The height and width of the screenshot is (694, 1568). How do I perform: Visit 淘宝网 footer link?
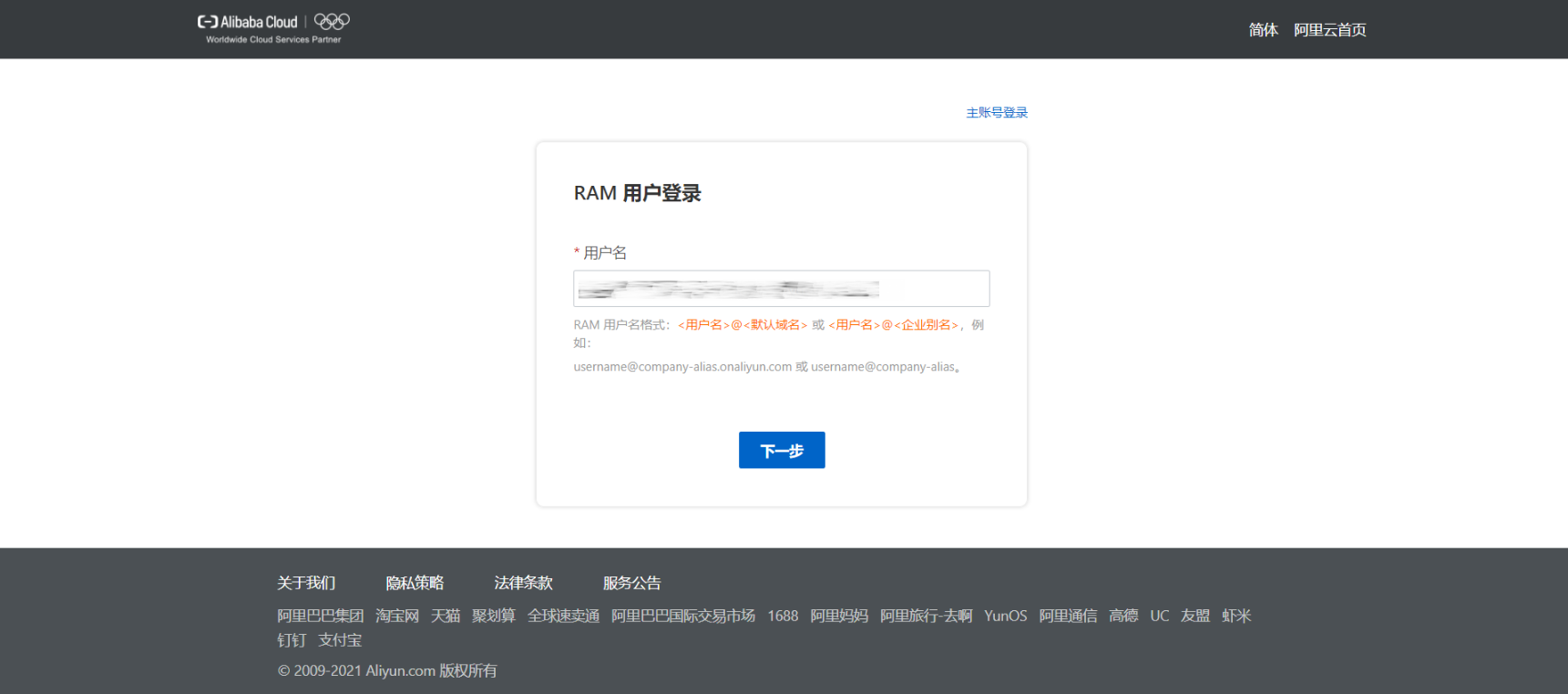coord(397,616)
